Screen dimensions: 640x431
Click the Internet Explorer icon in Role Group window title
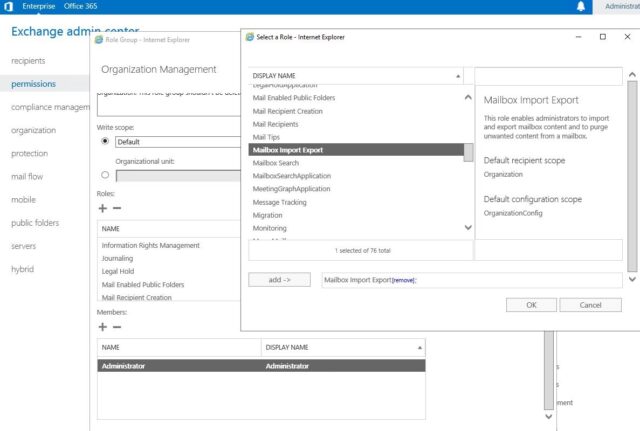(99, 40)
